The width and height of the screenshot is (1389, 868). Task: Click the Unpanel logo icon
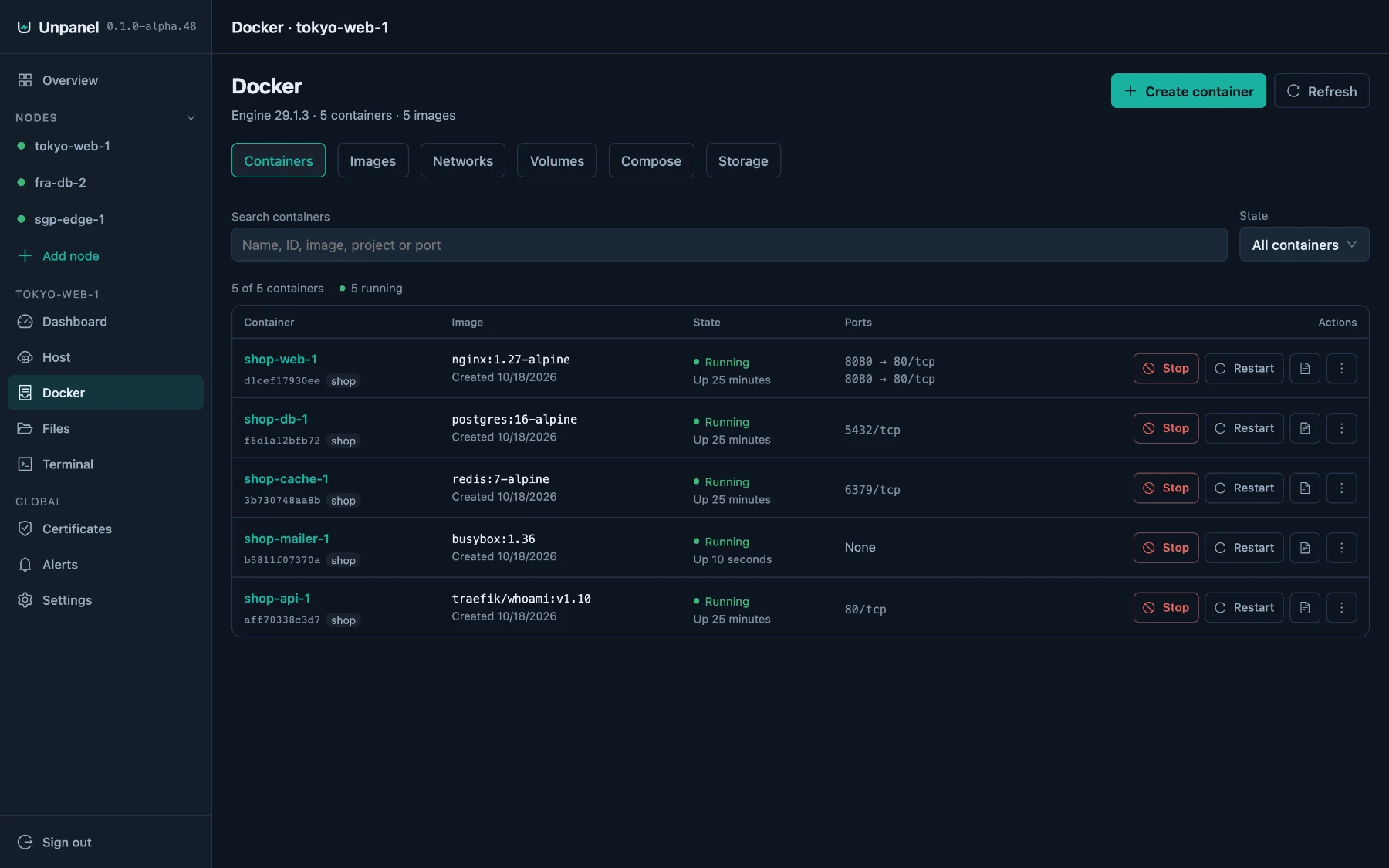point(24,27)
